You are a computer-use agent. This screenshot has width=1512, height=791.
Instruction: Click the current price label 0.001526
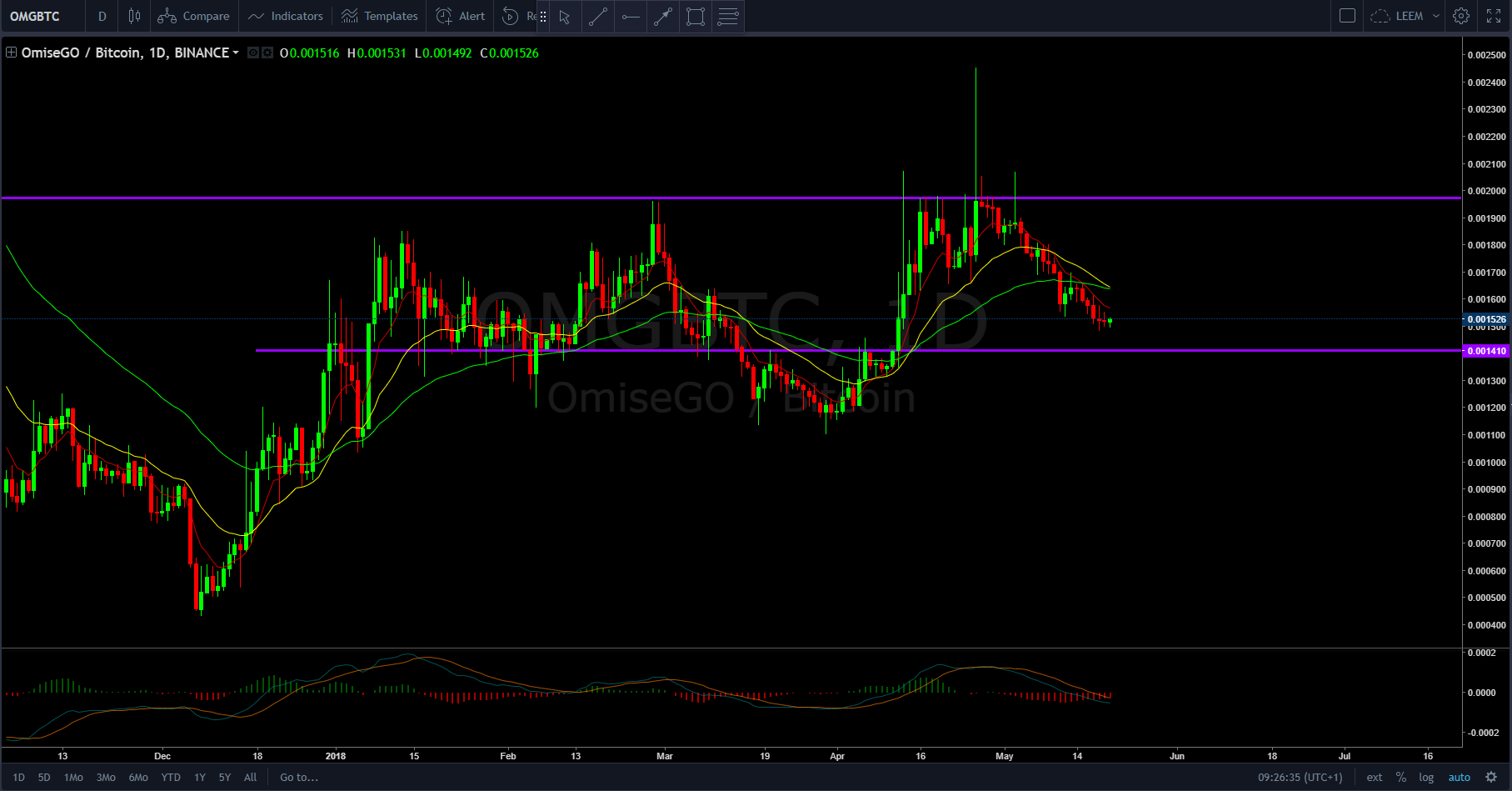click(1487, 319)
